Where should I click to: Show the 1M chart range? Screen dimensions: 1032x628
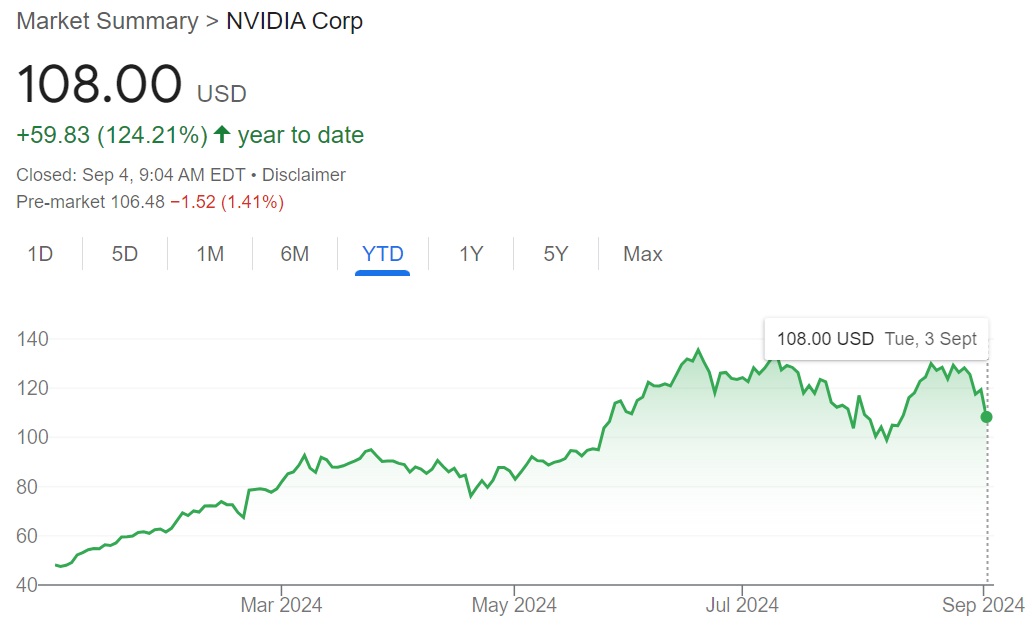pyautogui.click(x=210, y=254)
